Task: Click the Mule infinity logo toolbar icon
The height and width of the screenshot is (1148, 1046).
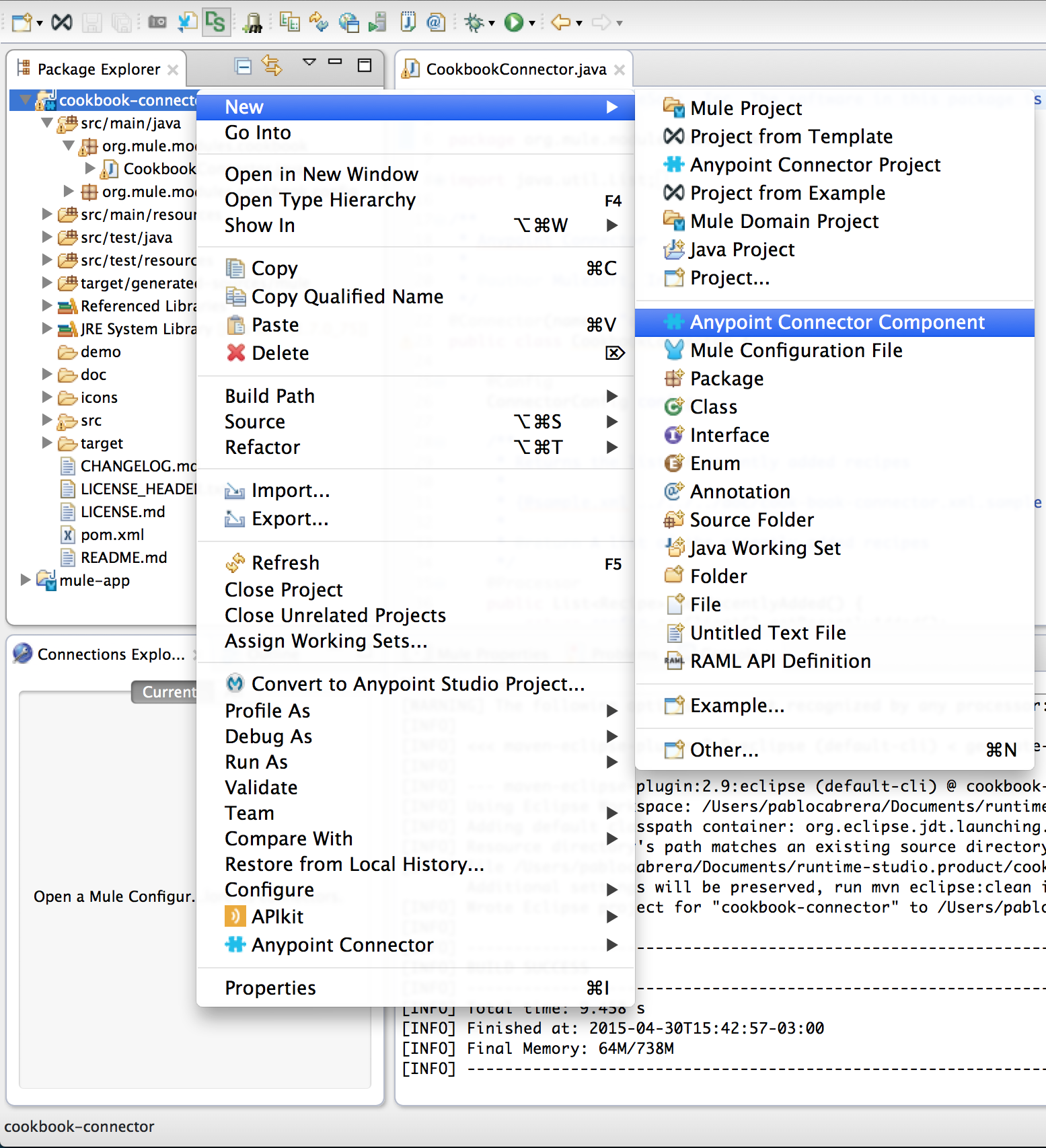Action: point(62,22)
